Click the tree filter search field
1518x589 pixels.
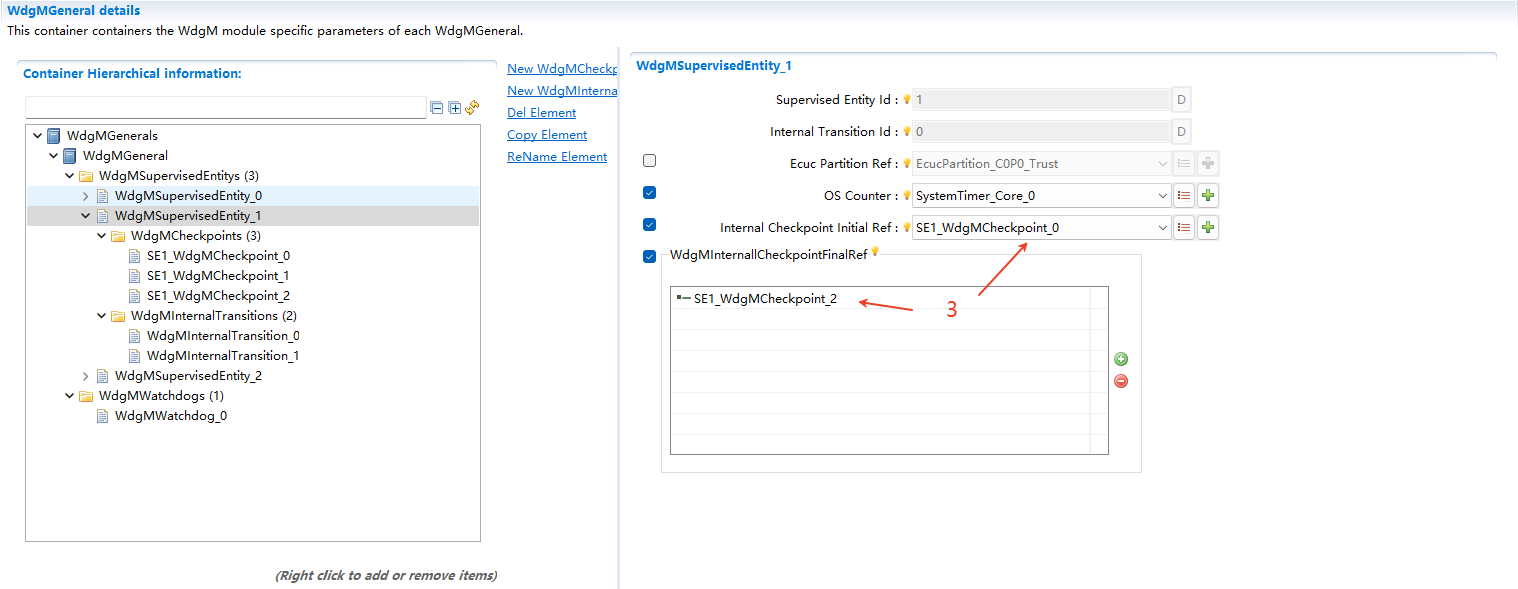click(225, 108)
